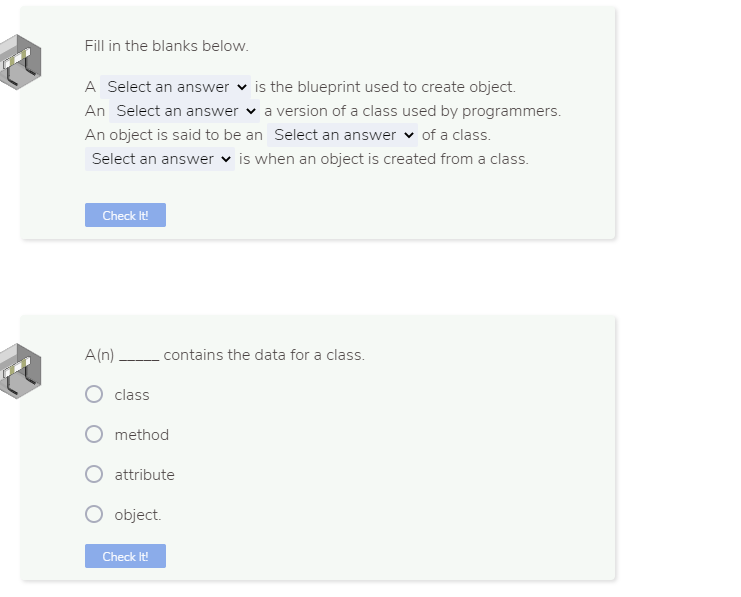Click the "Fill in the blanks below." heading
Image resolution: width=741 pixels, height=597 pixels.
coord(167,46)
